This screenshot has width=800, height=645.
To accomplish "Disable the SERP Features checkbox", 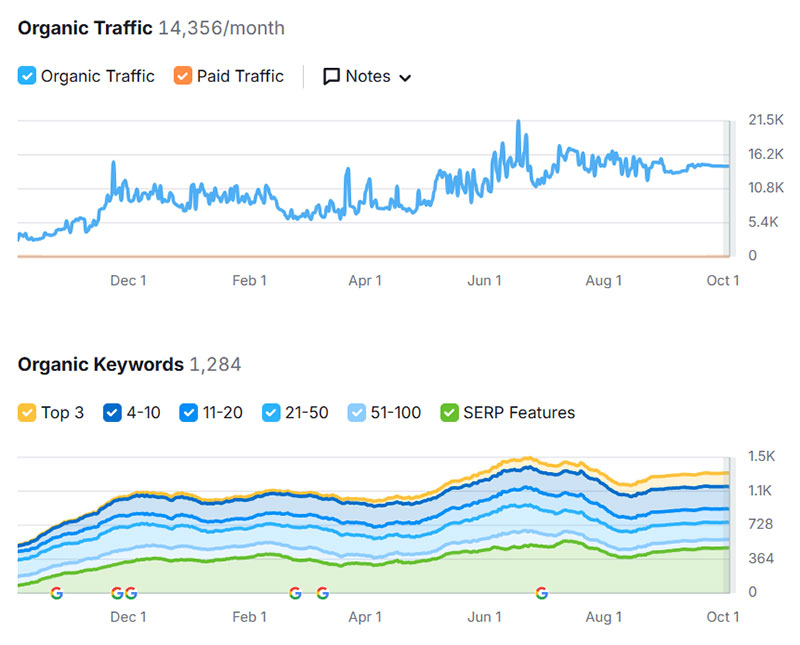I will (x=450, y=412).
